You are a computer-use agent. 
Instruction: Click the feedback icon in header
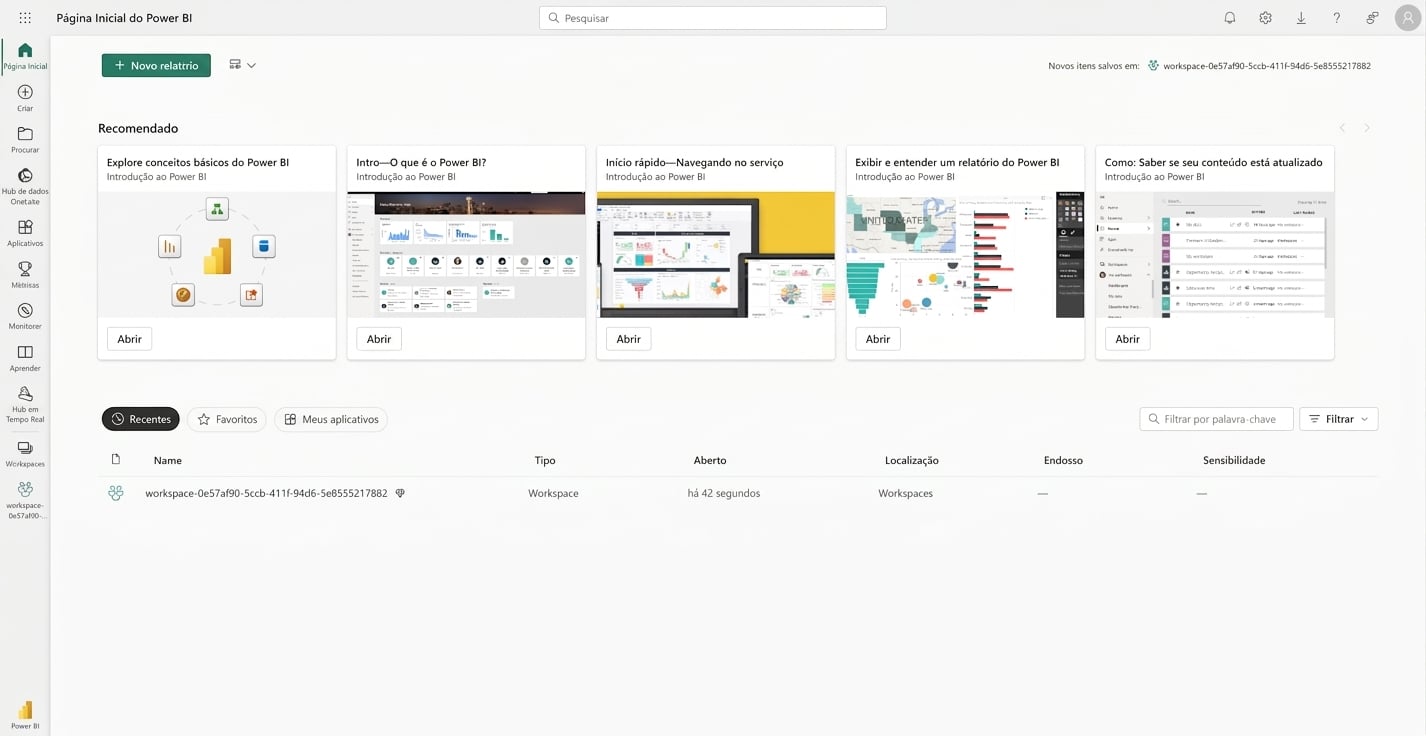[1372, 18]
